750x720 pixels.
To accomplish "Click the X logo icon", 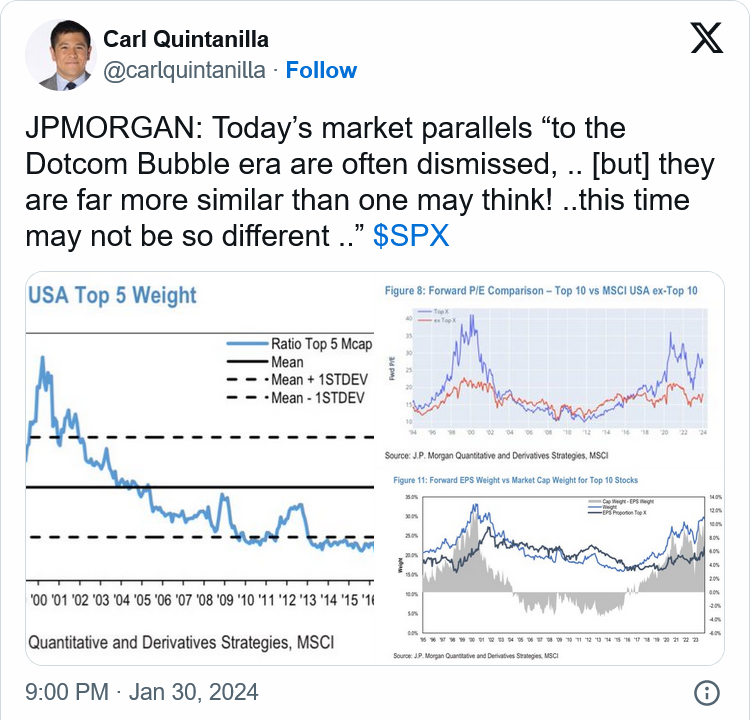I will [706, 38].
